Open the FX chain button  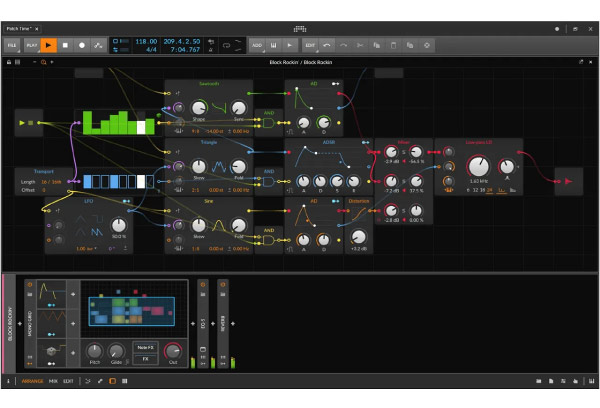pyautogui.click(x=145, y=359)
